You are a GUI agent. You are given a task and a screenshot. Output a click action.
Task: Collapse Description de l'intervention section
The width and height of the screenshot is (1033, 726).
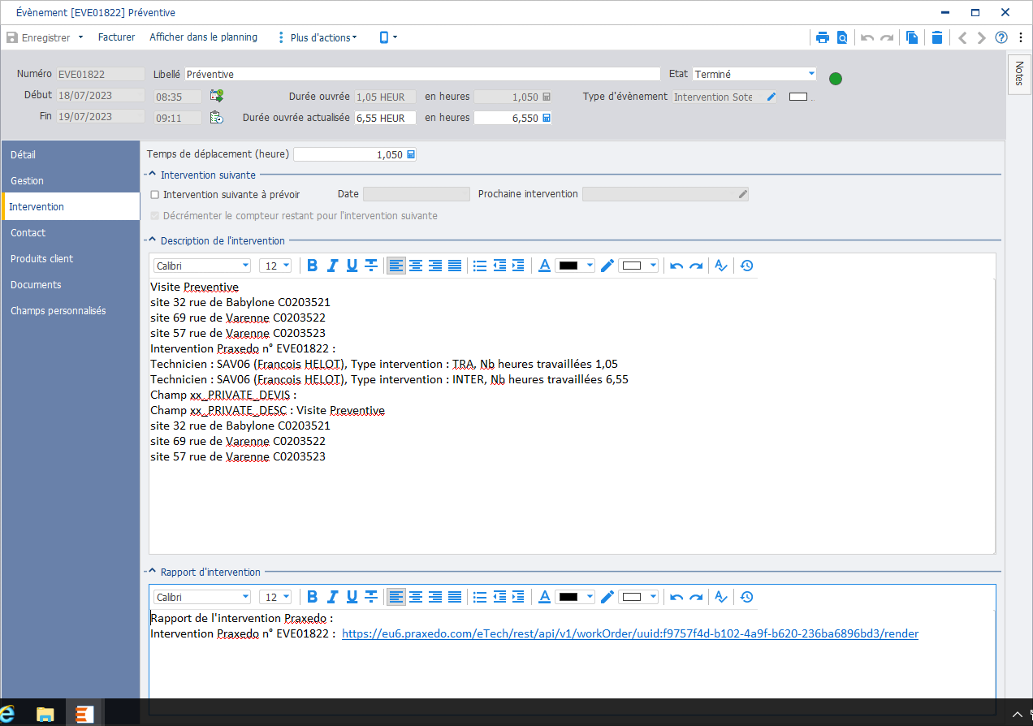[x=152, y=240]
